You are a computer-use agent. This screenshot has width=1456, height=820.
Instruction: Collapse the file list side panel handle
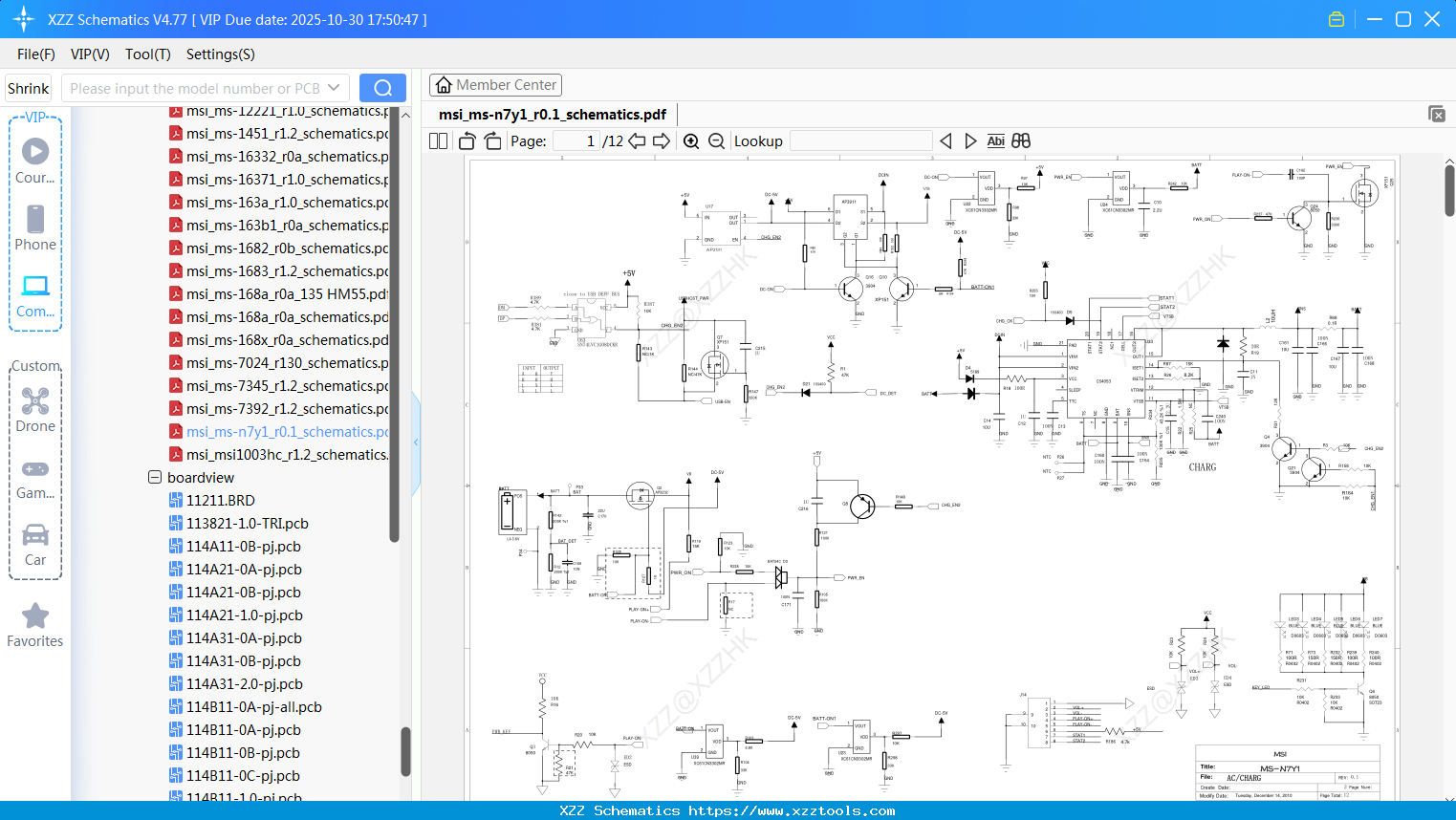[416, 442]
